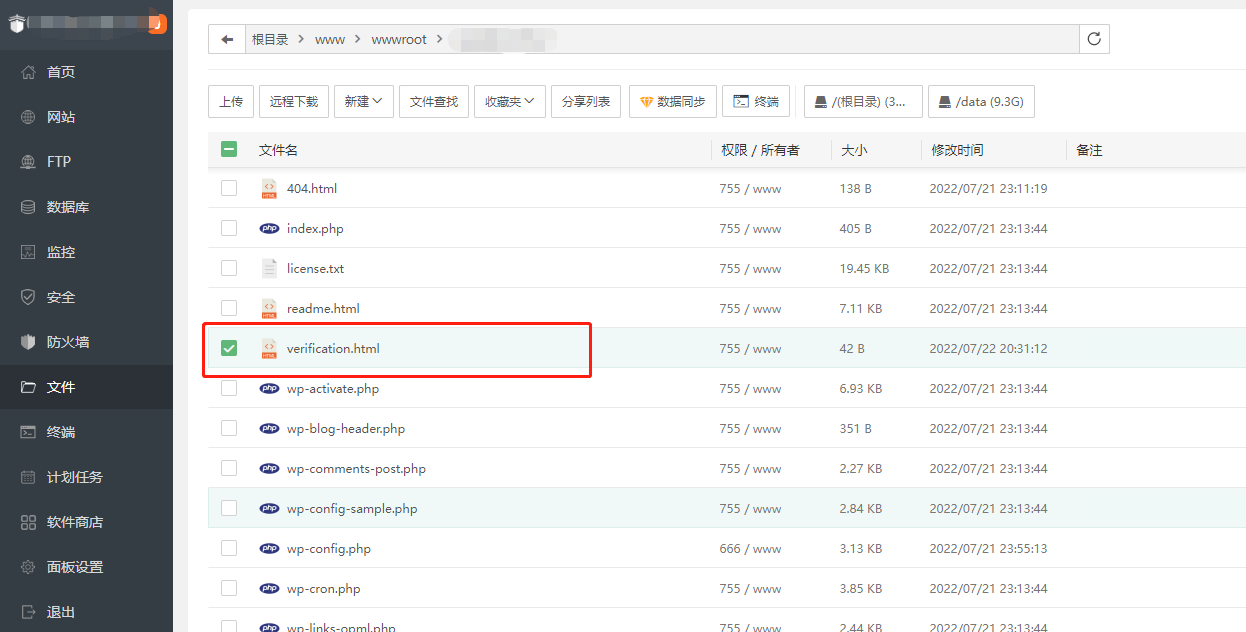Screen dimensions: 1246x632
Task: Click the 数据同步 (Data Sync) toolbar icon
Action: (672, 101)
